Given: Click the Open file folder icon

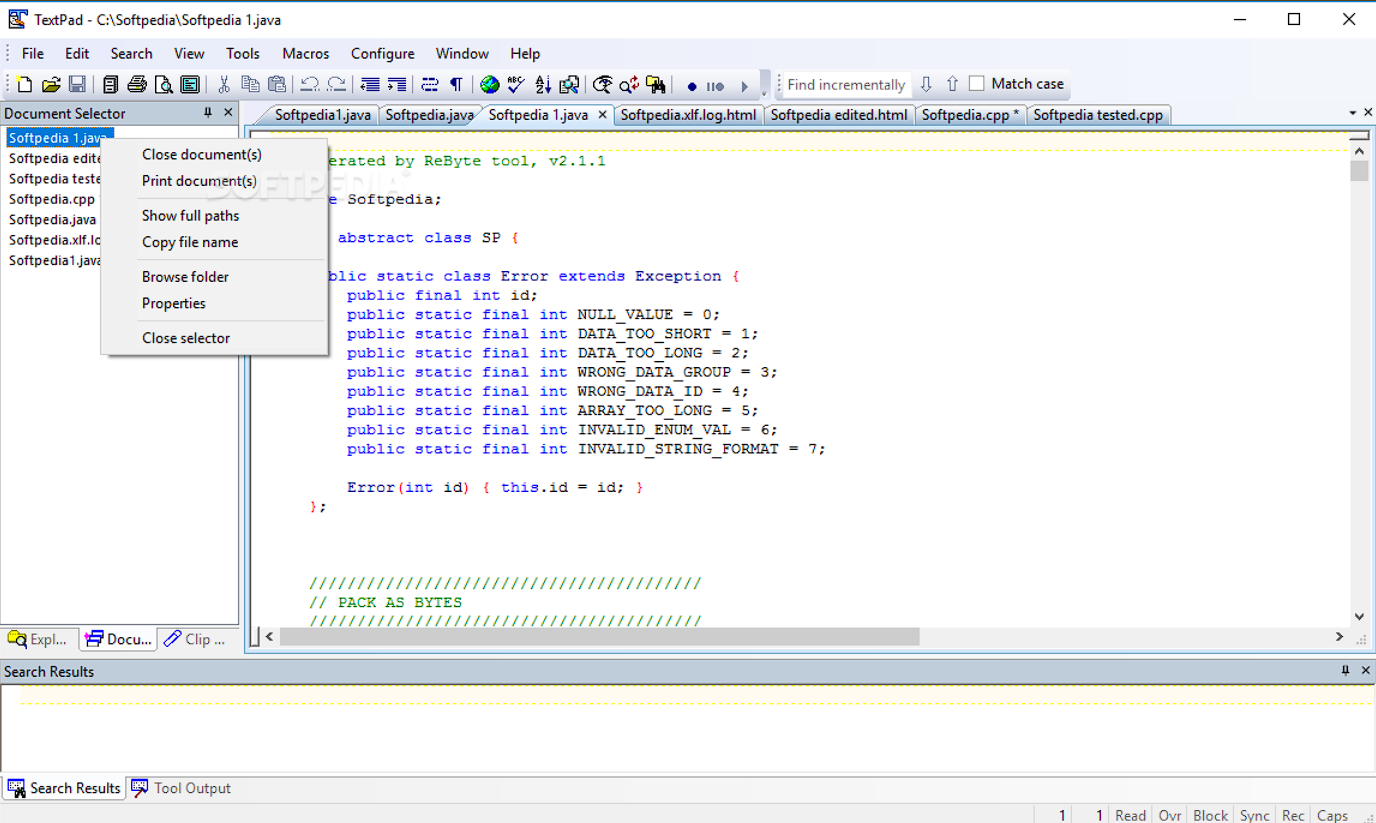Looking at the screenshot, I should (51, 85).
